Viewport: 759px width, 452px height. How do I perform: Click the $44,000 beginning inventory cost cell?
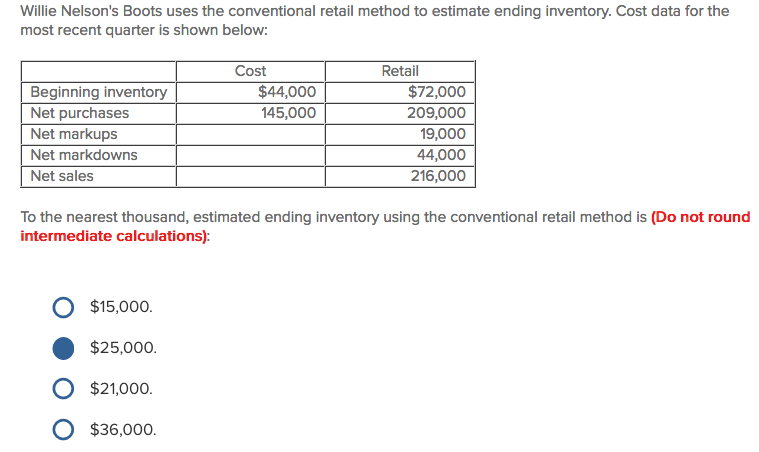click(x=287, y=92)
